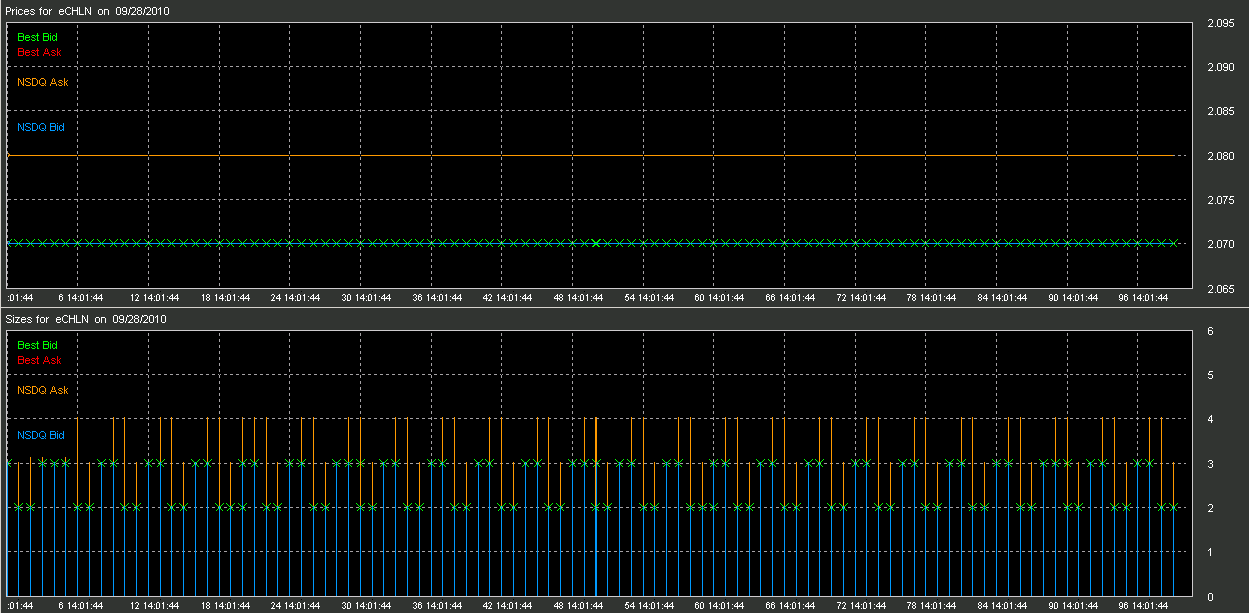Viewport: 1249px width, 613px height.
Task: Click '84 14:01:44' on Sizes chart time axis
Action: coord(1004,606)
